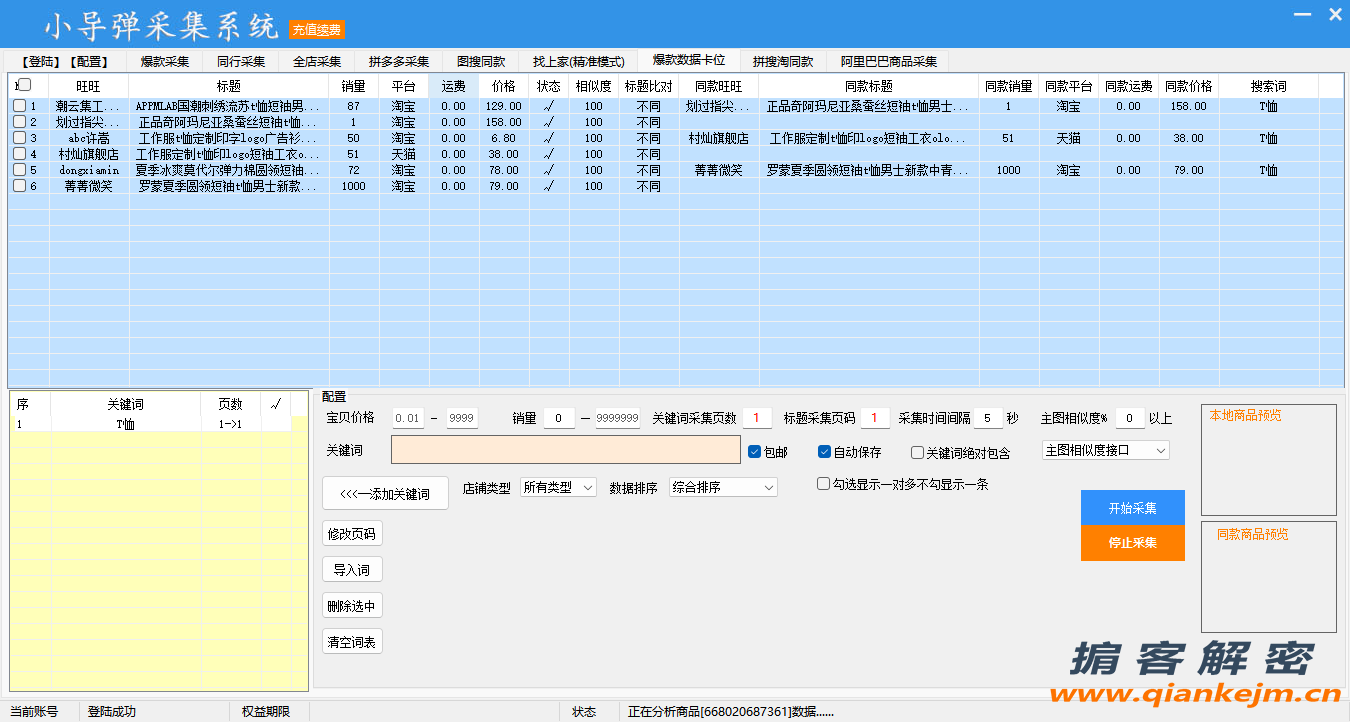The width and height of the screenshot is (1350, 722).
Task: Click the 删除选中 button
Action: 352,605
